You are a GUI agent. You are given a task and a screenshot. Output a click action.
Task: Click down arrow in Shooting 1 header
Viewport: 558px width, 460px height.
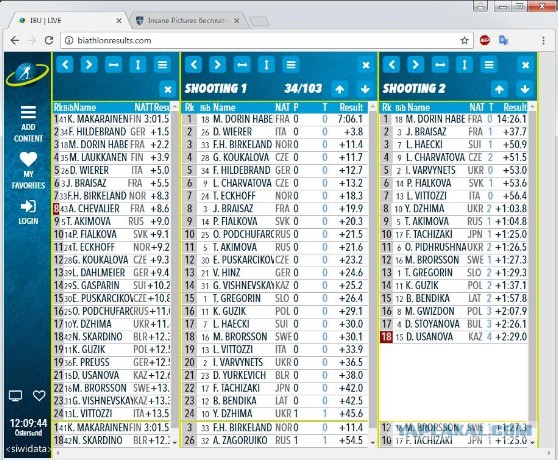[365, 89]
